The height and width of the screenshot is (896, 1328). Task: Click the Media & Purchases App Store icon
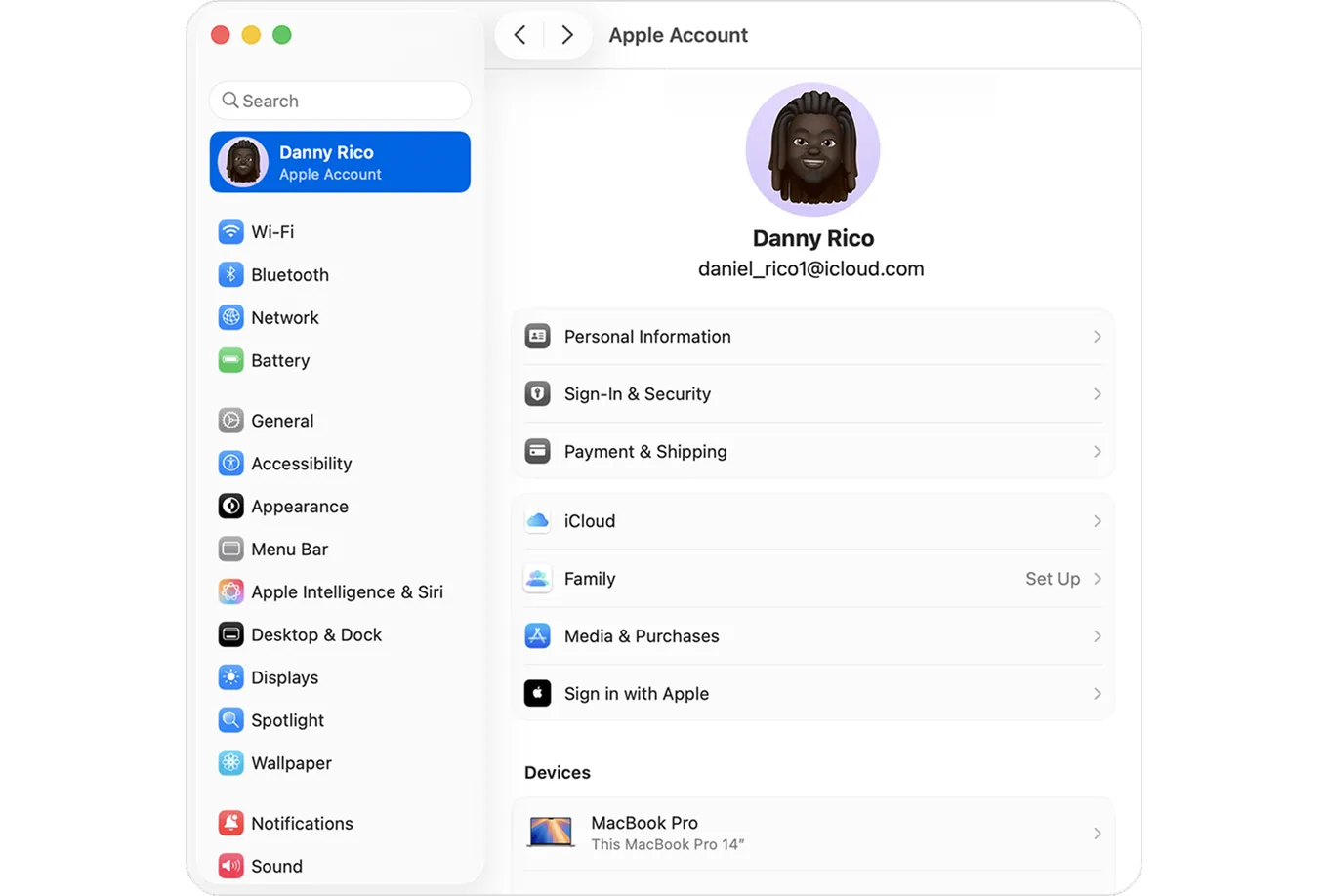click(x=537, y=635)
